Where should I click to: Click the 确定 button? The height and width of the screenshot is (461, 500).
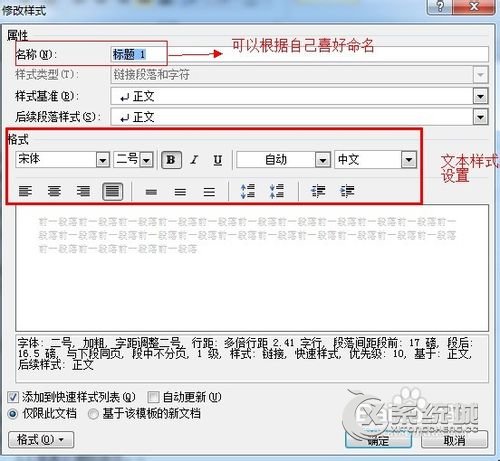pyautogui.click(x=378, y=440)
